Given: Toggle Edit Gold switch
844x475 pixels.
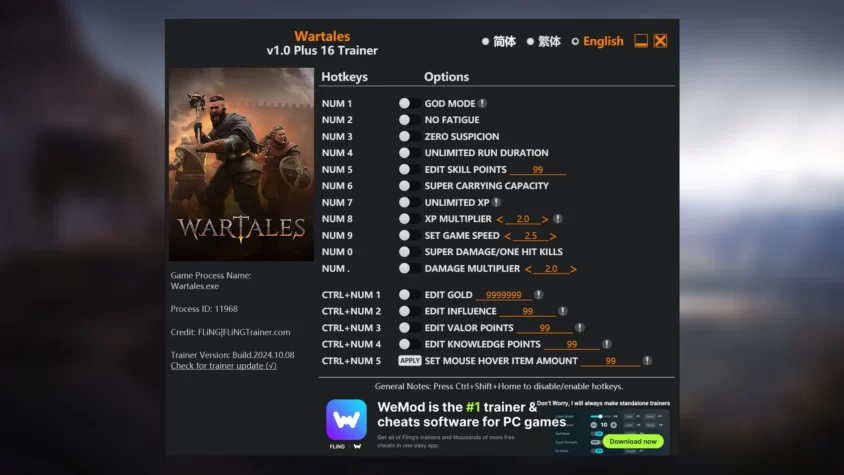Looking at the screenshot, I should 409,295.
